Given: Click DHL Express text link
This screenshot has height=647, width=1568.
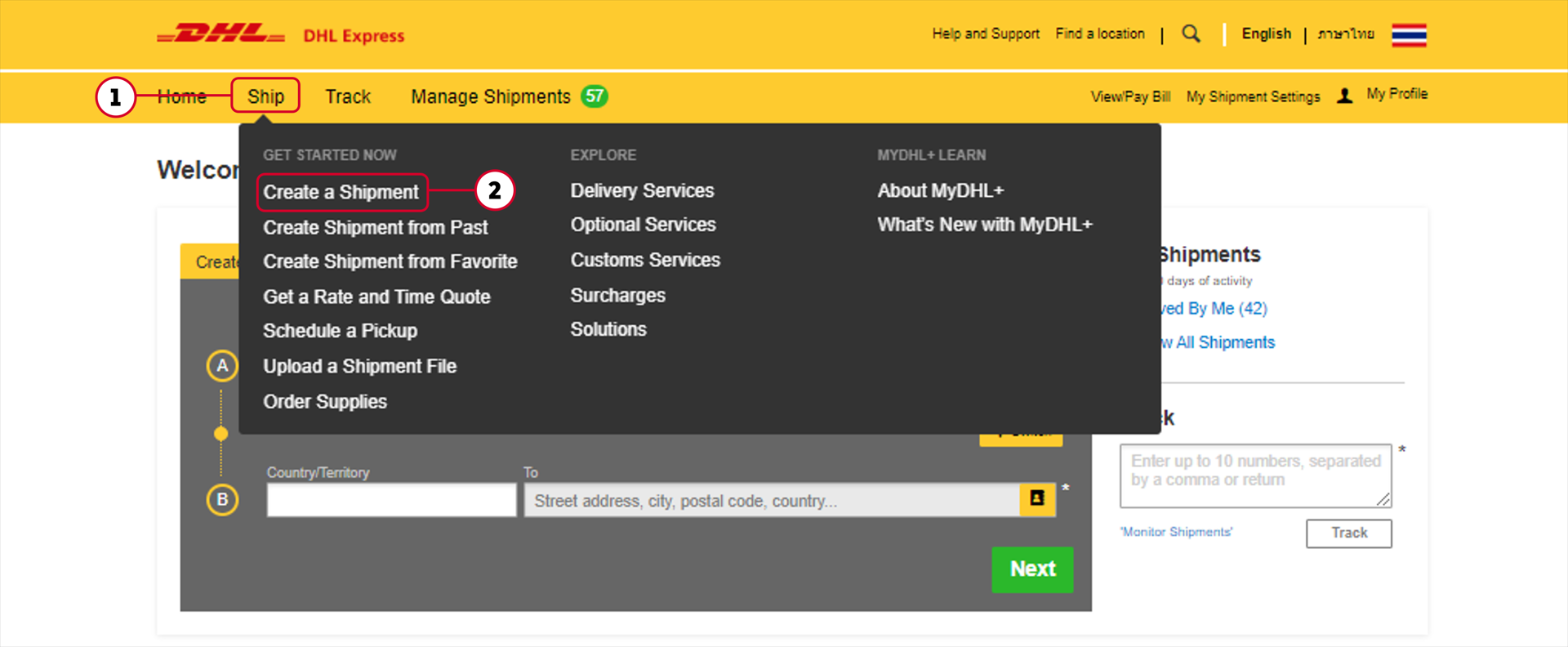Looking at the screenshot, I should point(354,36).
